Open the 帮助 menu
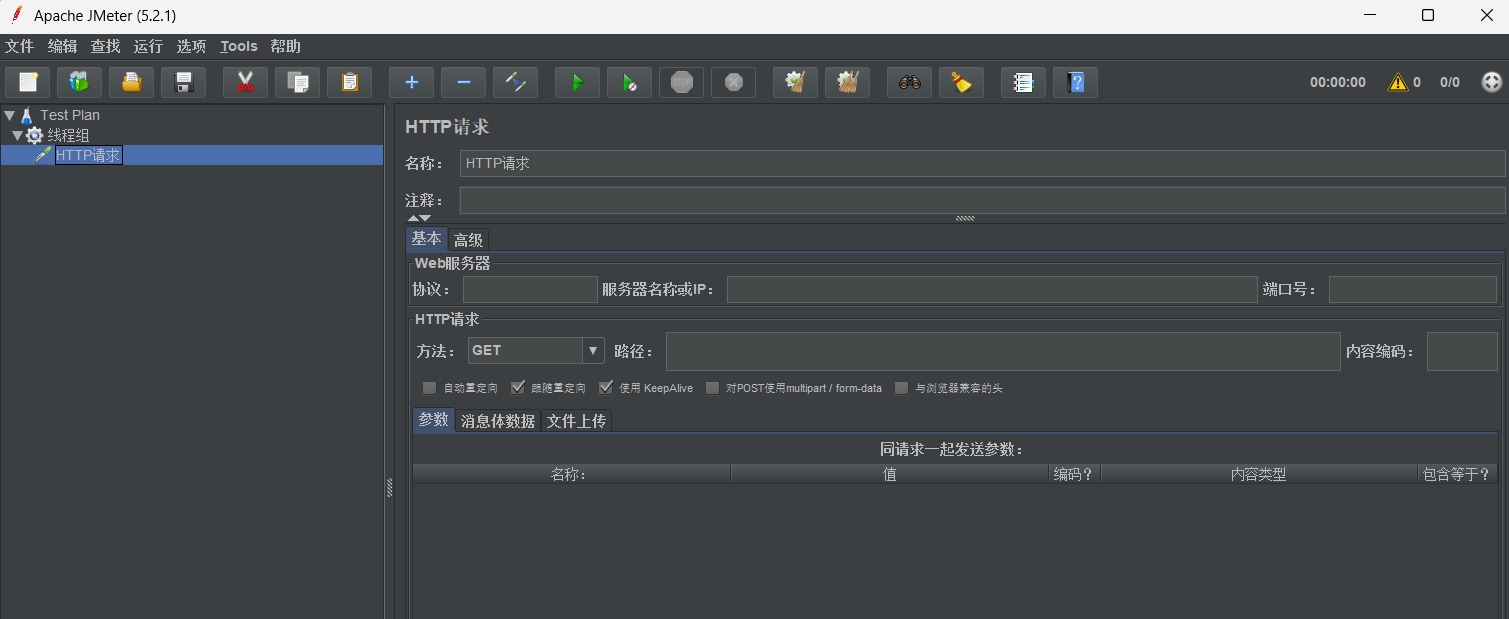 [285, 46]
